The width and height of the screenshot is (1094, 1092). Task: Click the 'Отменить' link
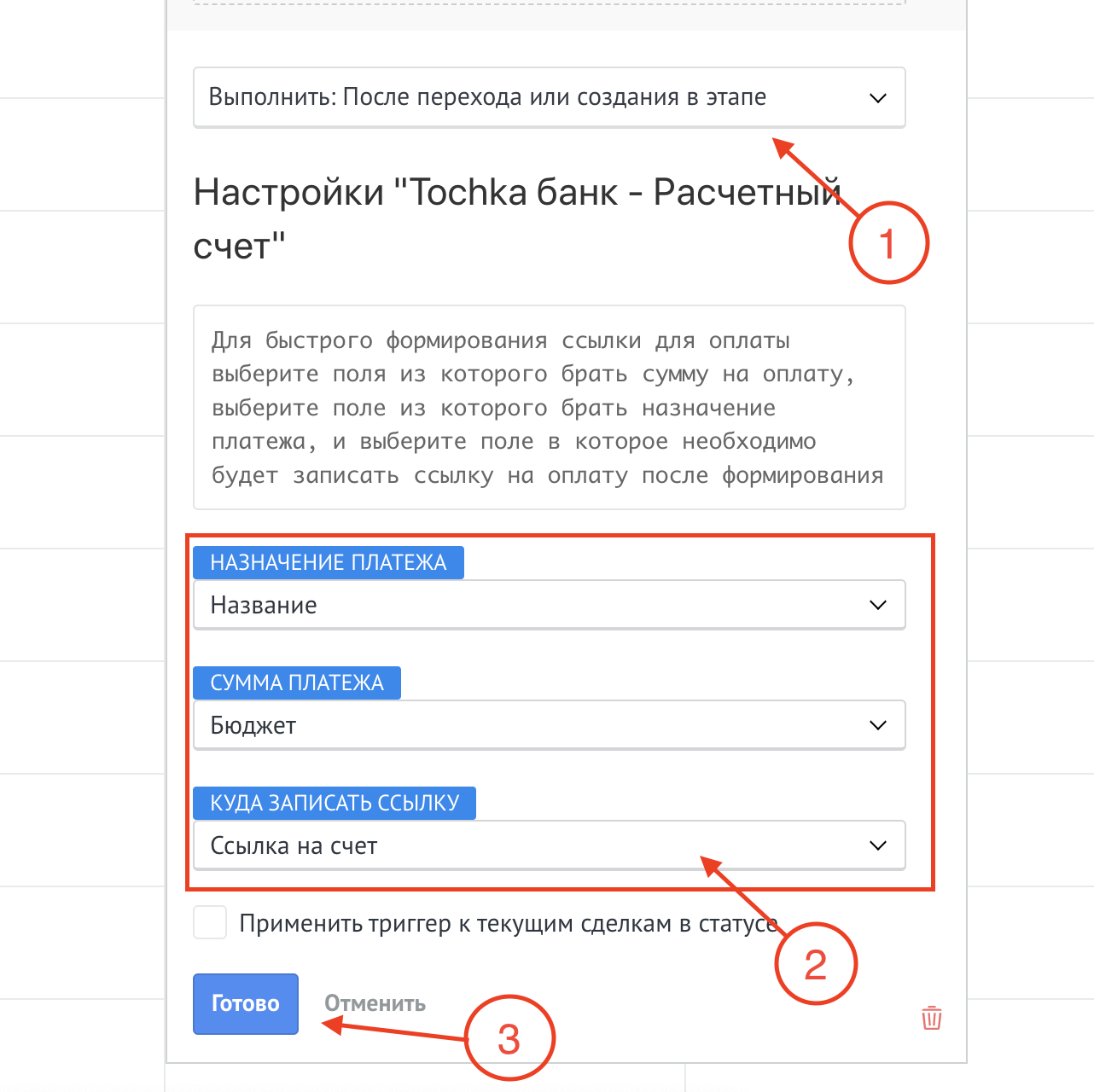pyautogui.click(x=375, y=1003)
